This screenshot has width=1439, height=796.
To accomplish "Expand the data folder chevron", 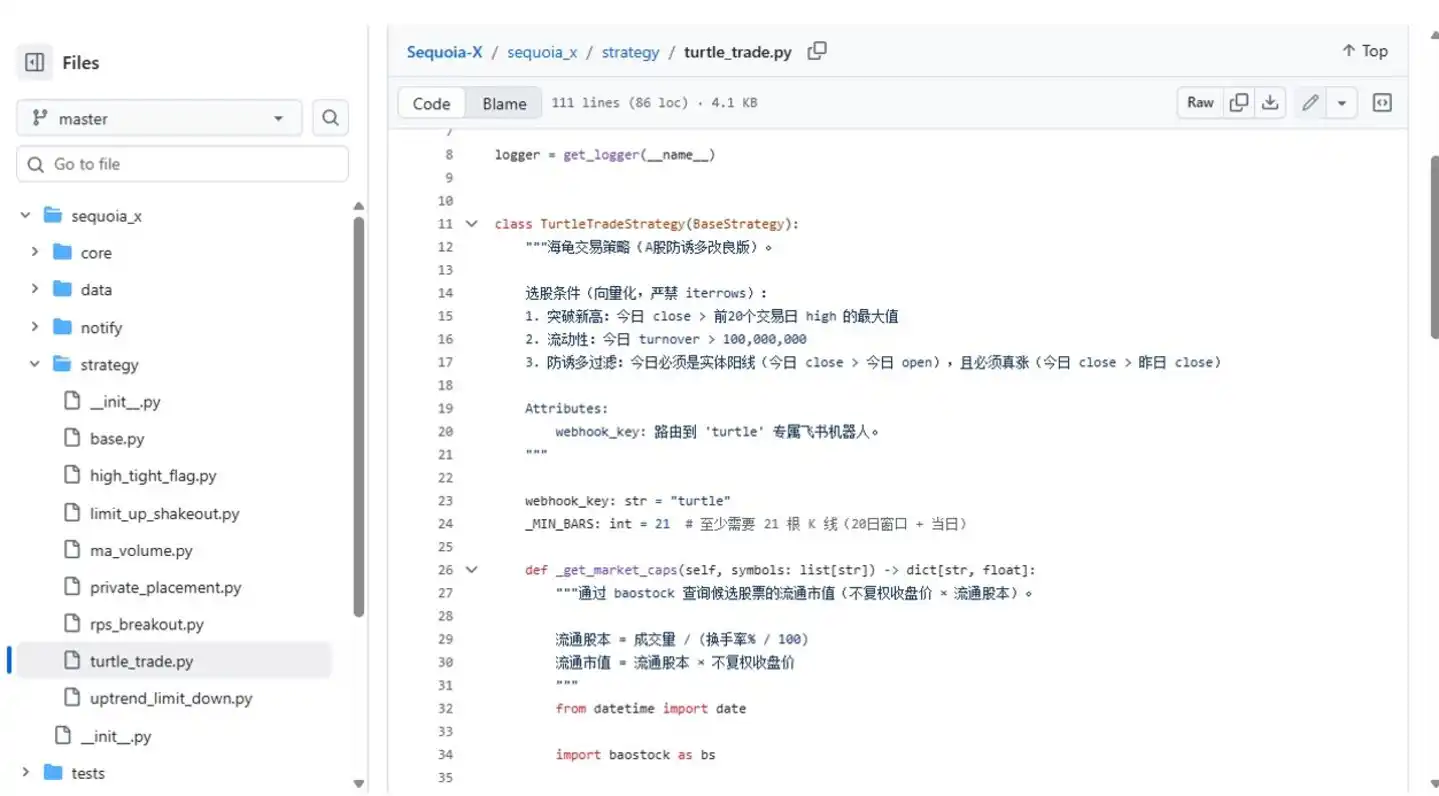I will 35,289.
